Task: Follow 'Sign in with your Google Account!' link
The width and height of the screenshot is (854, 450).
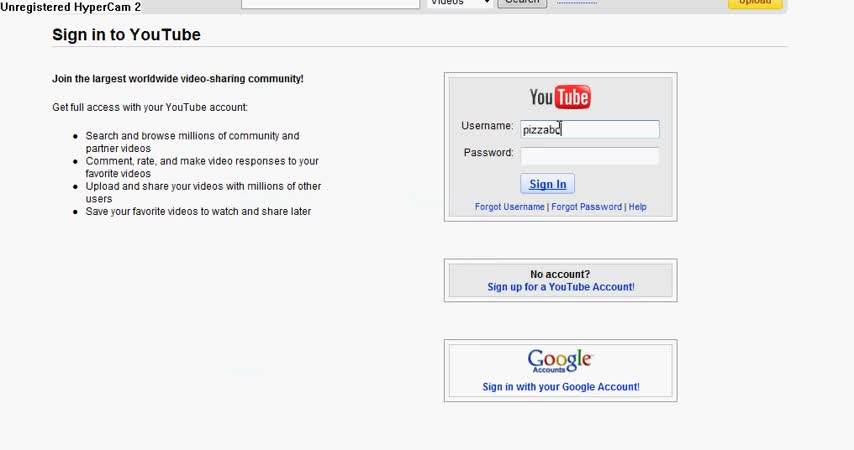Action: click(561, 387)
